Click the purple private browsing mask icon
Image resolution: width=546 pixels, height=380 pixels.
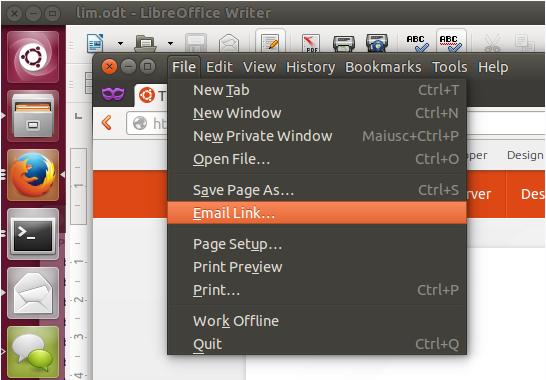113,94
